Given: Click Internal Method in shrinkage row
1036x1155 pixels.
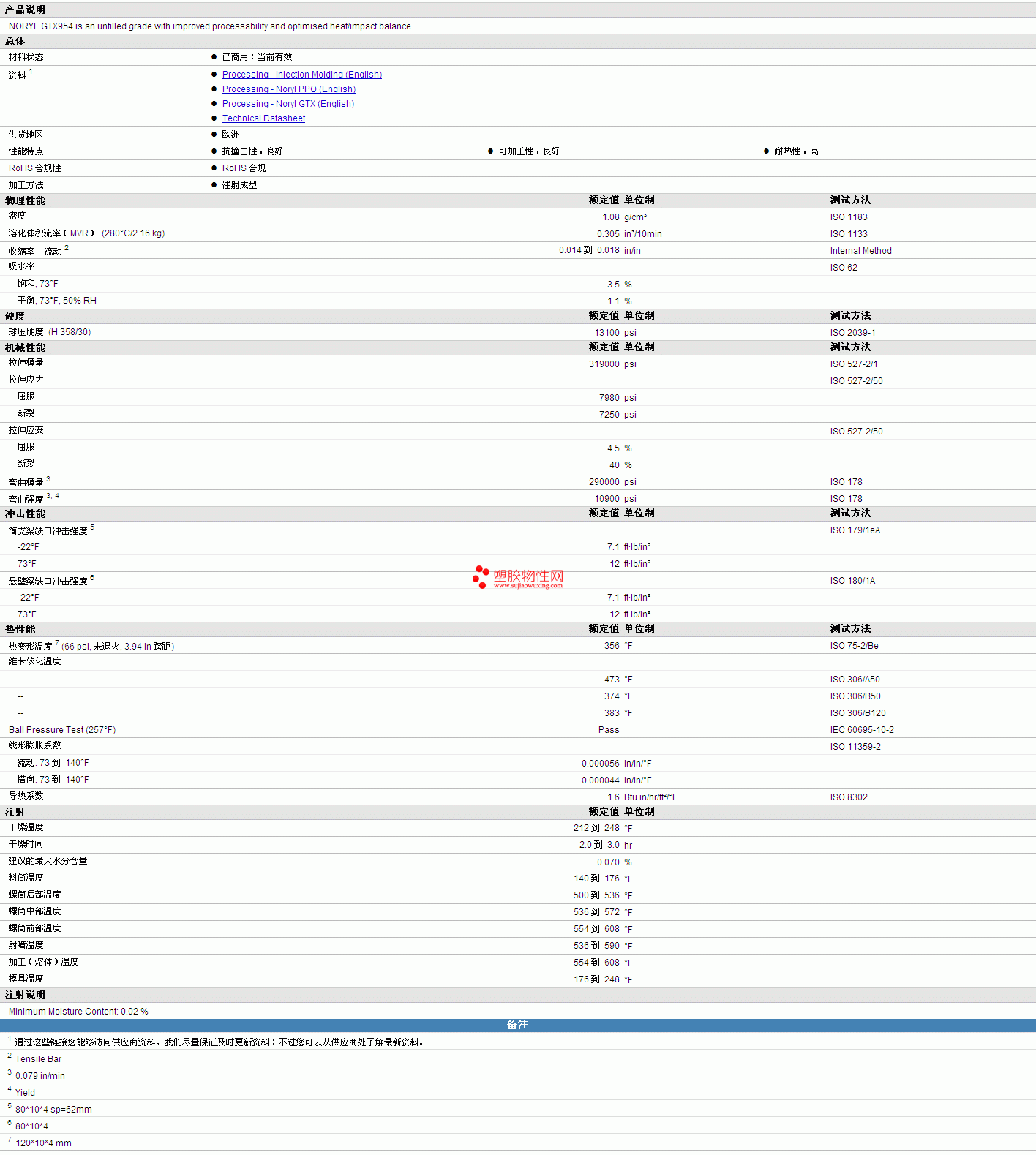Looking at the screenshot, I should 860,251.
